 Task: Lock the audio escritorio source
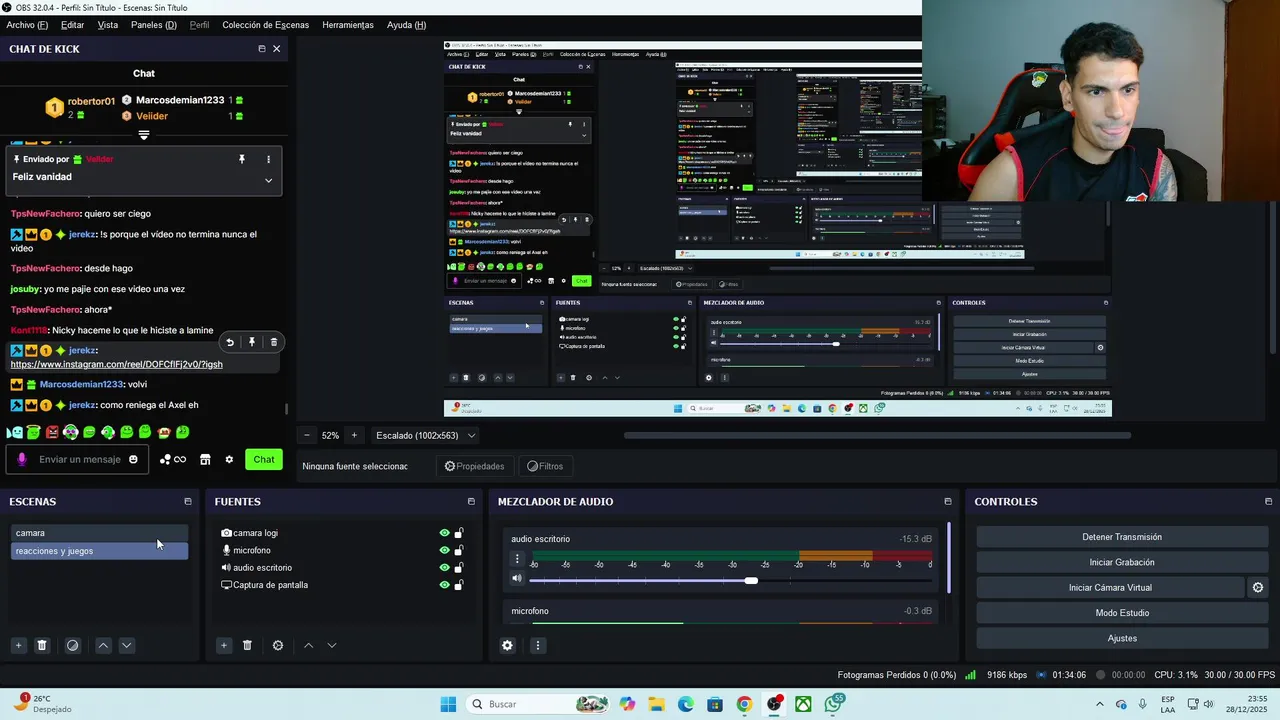pos(459,567)
